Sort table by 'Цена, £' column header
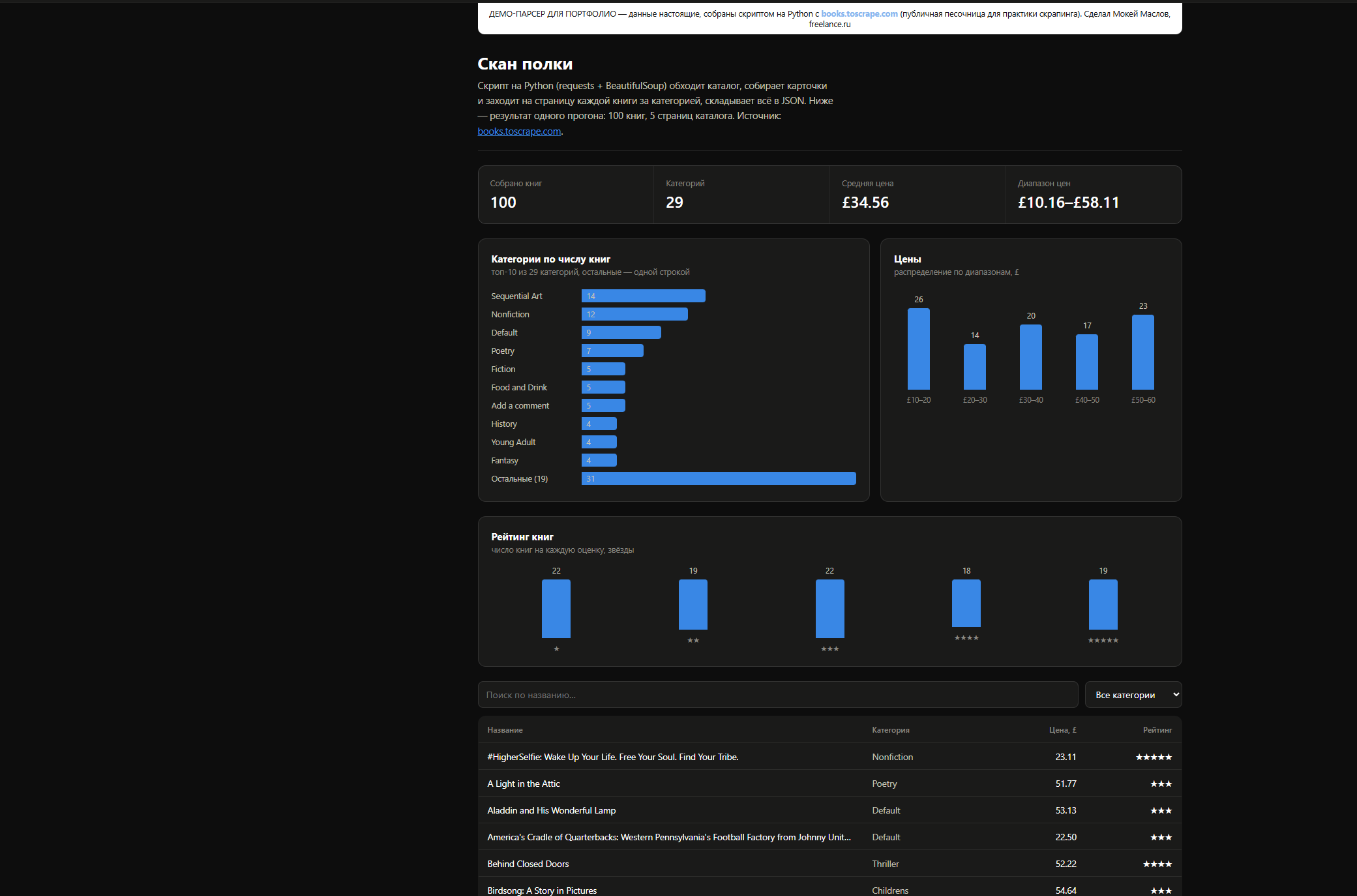This screenshot has height=896, width=1357. (1061, 730)
